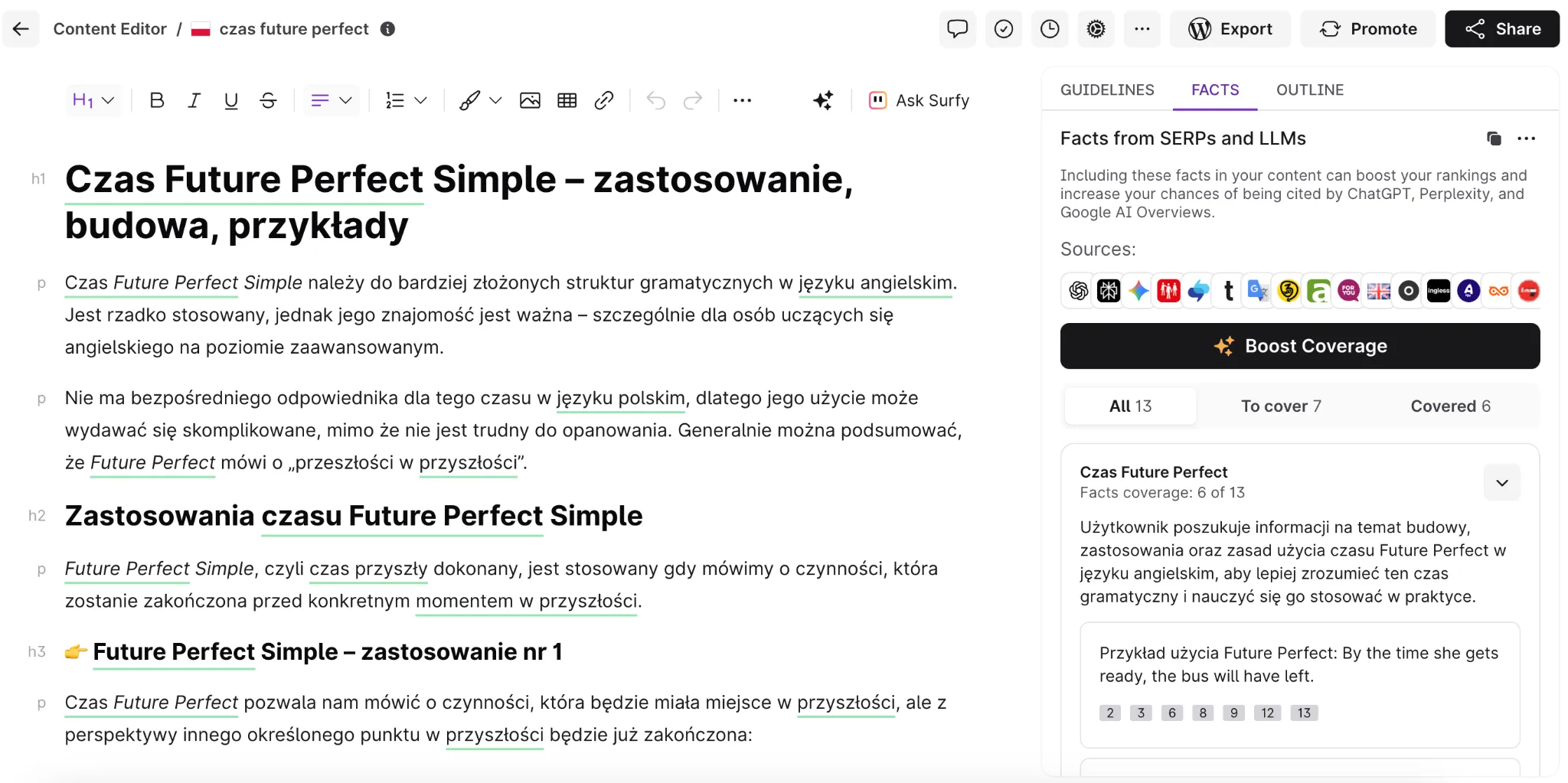Click the H2 'Zastosowania czasu Future Perfect Simple'
This screenshot has height=783, width=1568.
tap(354, 516)
